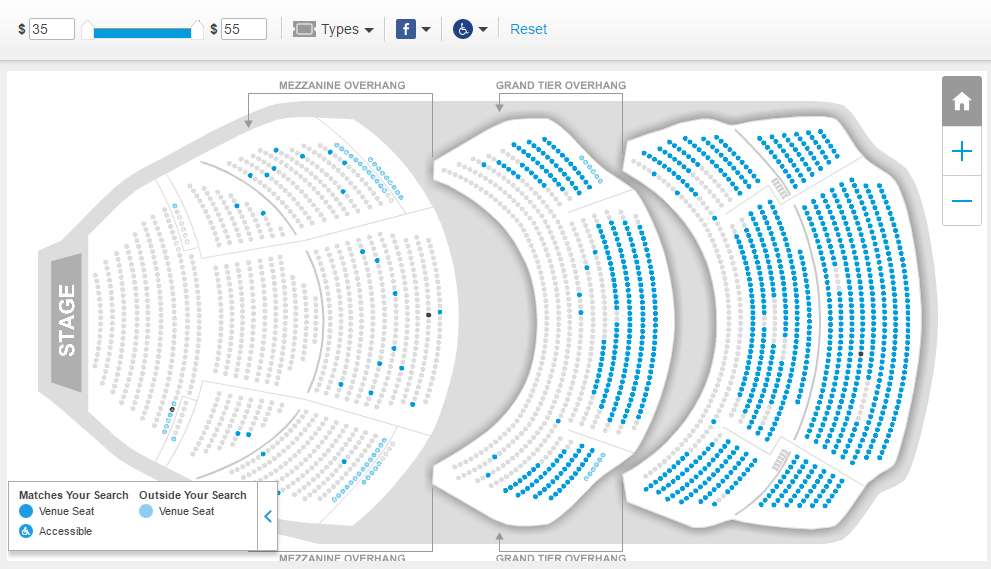
Task: Collapse the legend with left chevron
Action: 268,517
